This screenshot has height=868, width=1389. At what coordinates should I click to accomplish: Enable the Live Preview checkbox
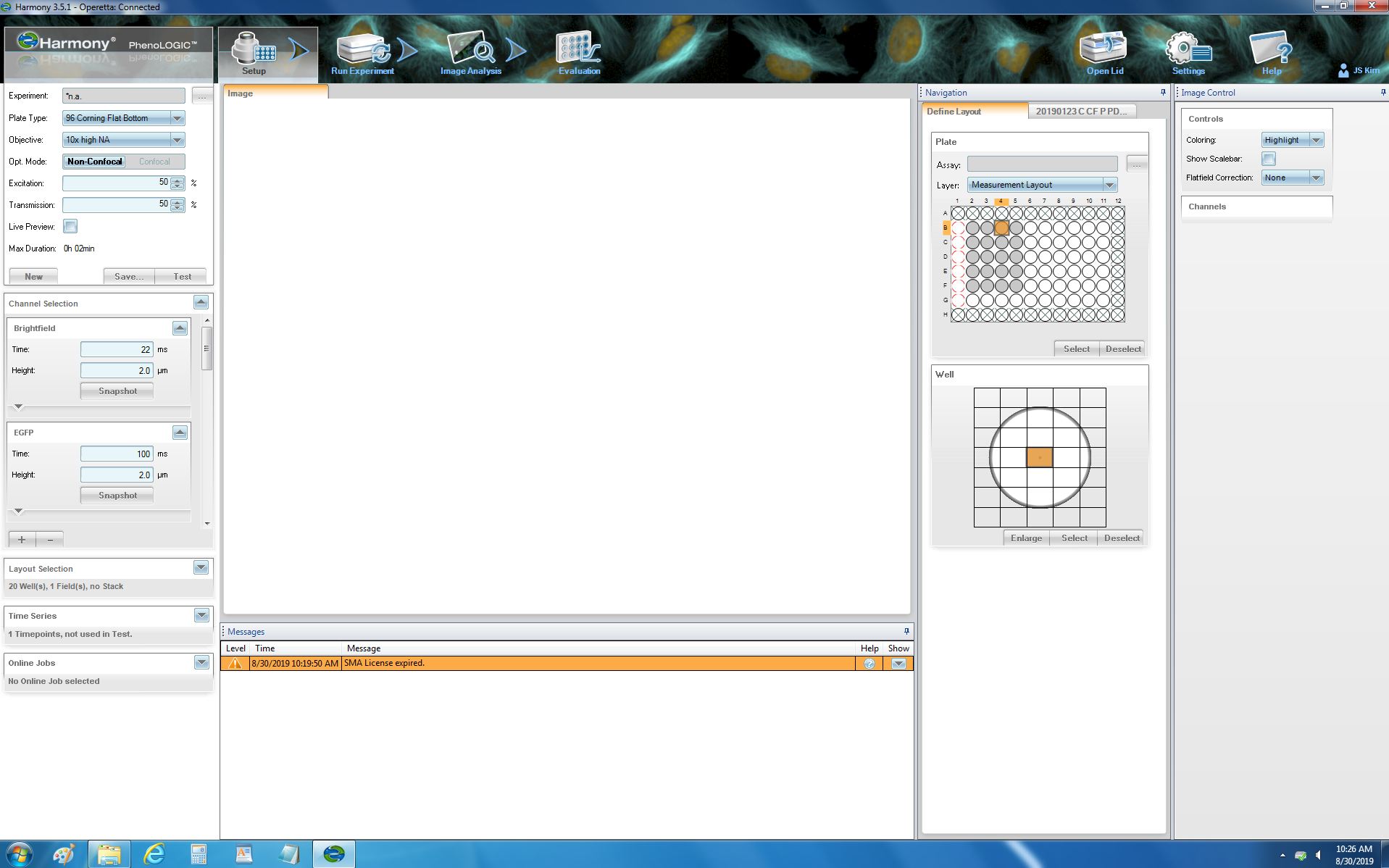coord(70,227)
